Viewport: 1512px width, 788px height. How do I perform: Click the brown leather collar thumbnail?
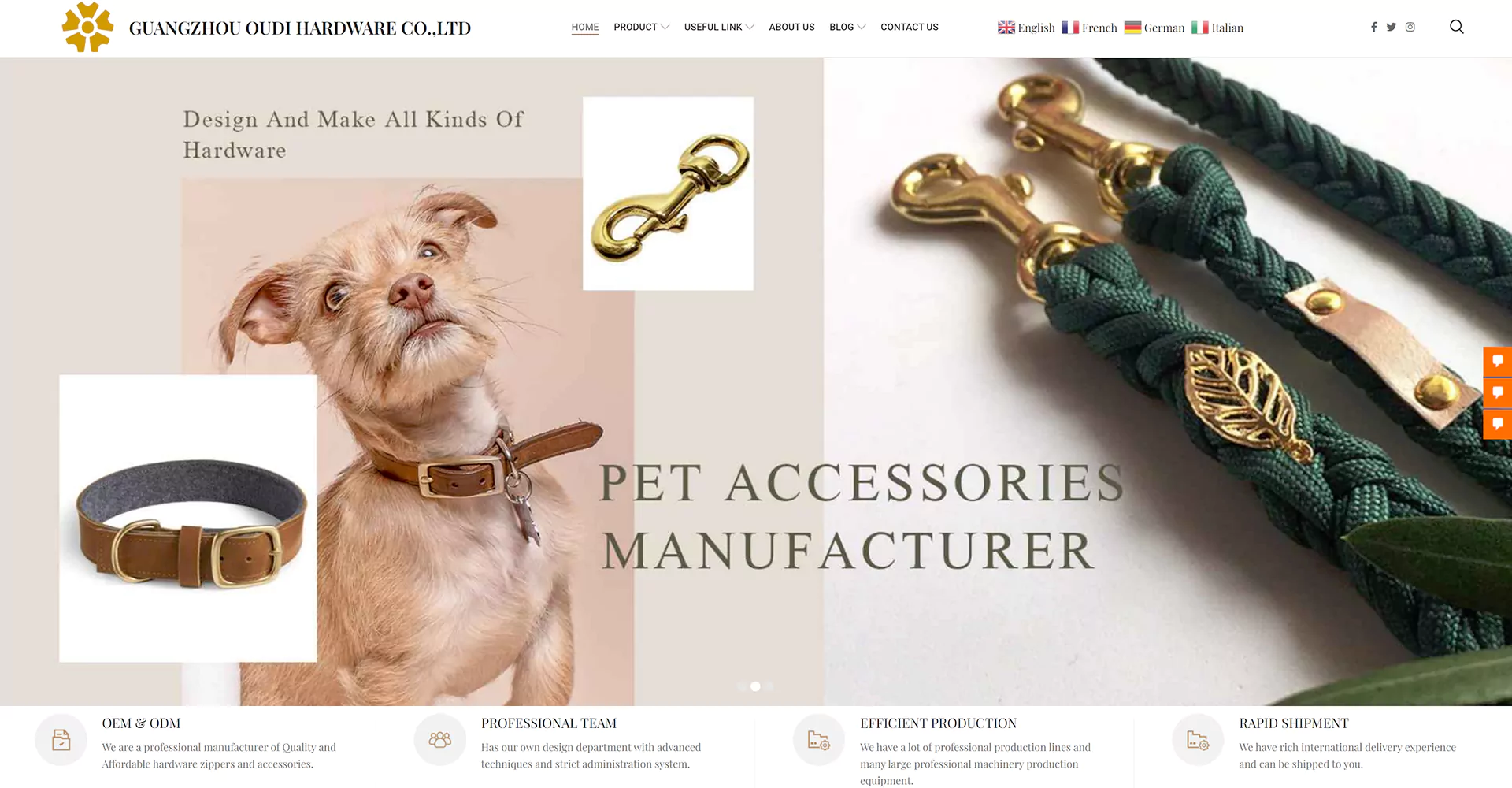188,519
